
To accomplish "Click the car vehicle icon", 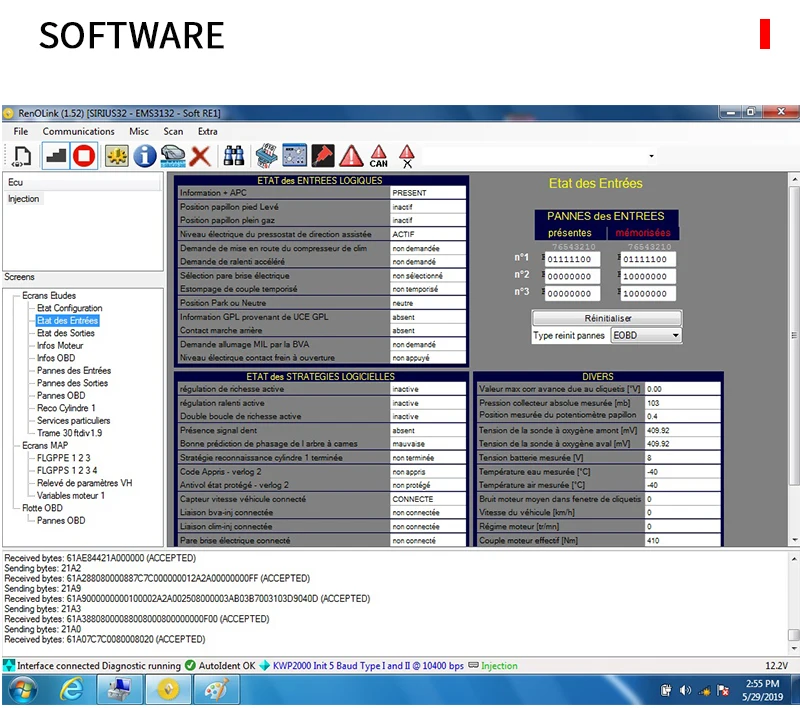I will pos(172,156).
